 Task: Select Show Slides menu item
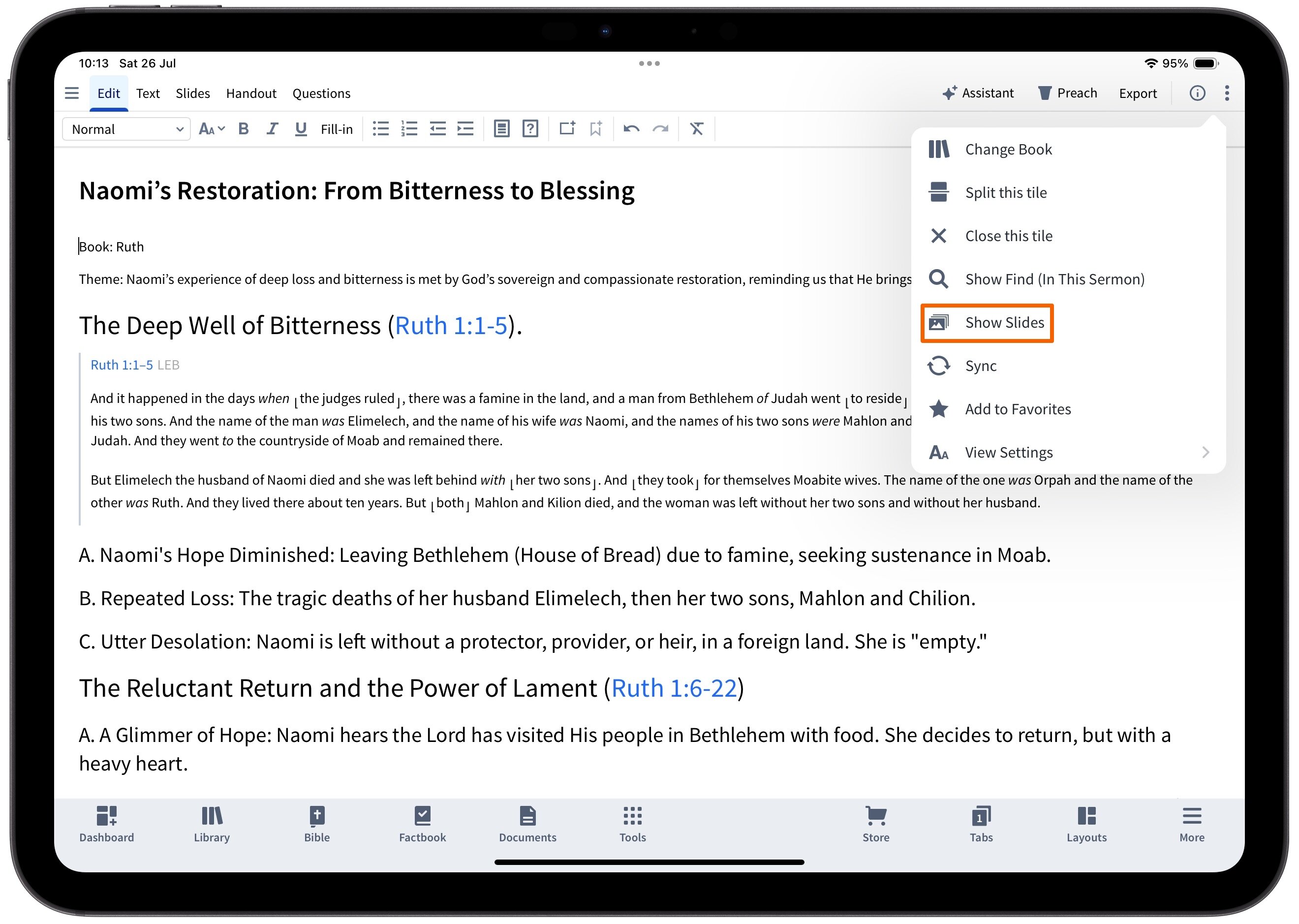(x=987, y=323)
